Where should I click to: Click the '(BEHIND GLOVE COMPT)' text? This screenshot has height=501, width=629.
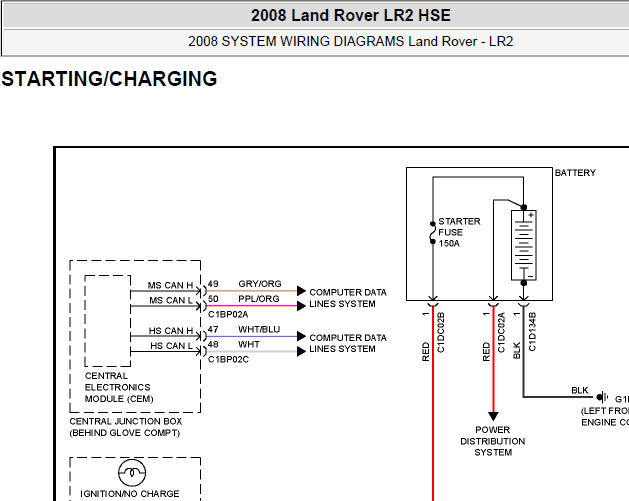click(125, 433)
